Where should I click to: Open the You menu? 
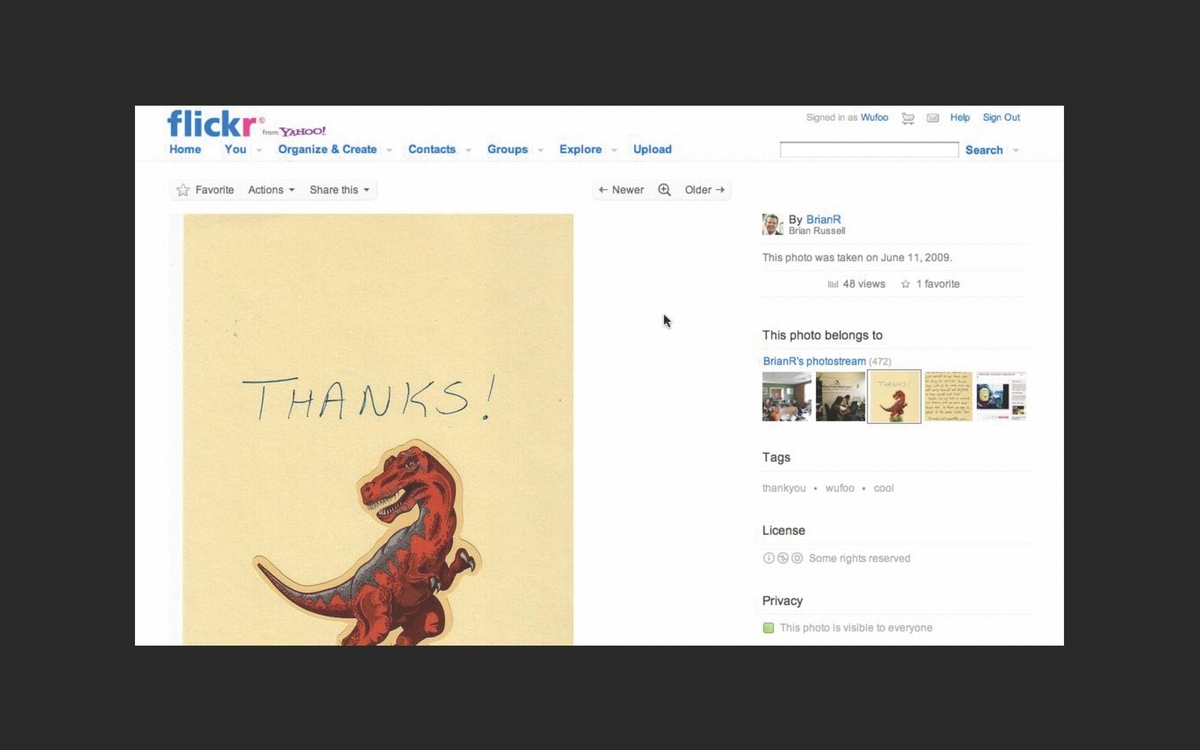click(x=235, y=149)
